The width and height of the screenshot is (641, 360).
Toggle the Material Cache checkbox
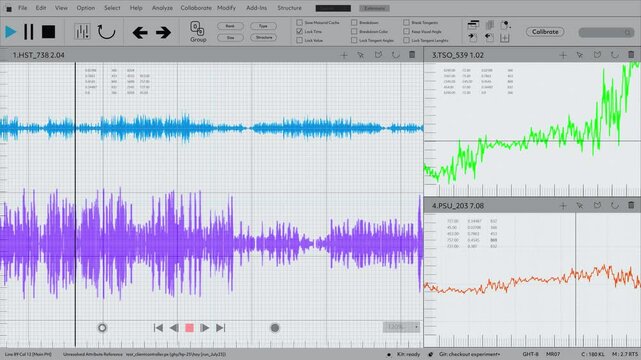[x=299, y=22]
